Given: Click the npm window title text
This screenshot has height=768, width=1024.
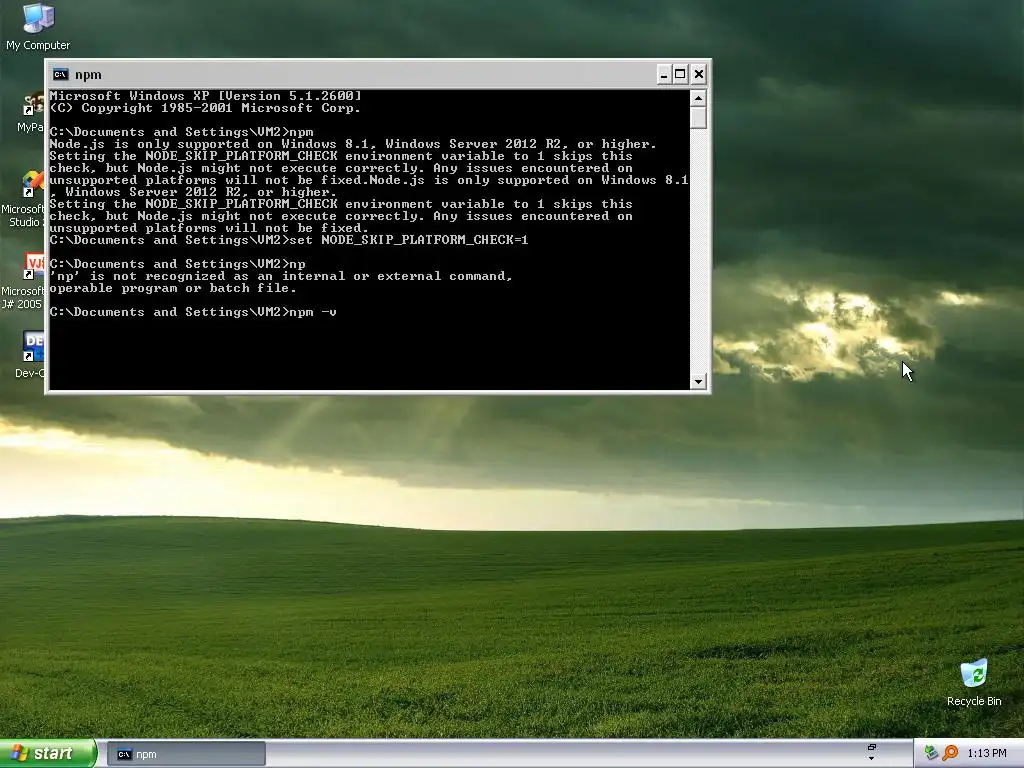Looking at the screenshot, I should pyautogui.click(x=88, y=74).
